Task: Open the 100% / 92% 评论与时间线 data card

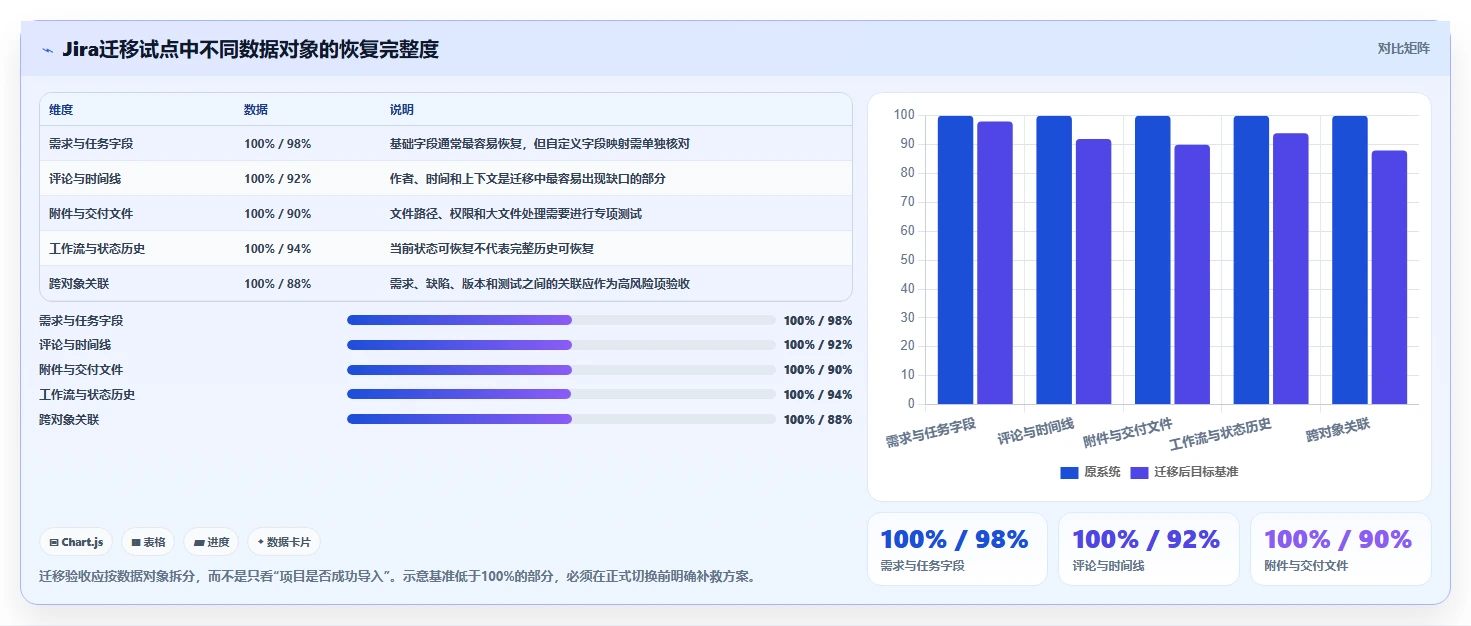Action: click(x=1148, y=549)
